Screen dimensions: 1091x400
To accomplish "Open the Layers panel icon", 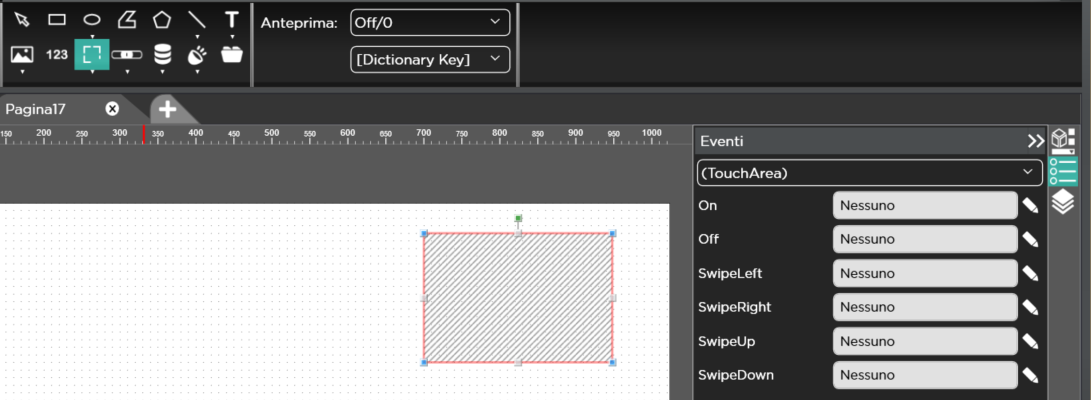I will point(1063,203).
